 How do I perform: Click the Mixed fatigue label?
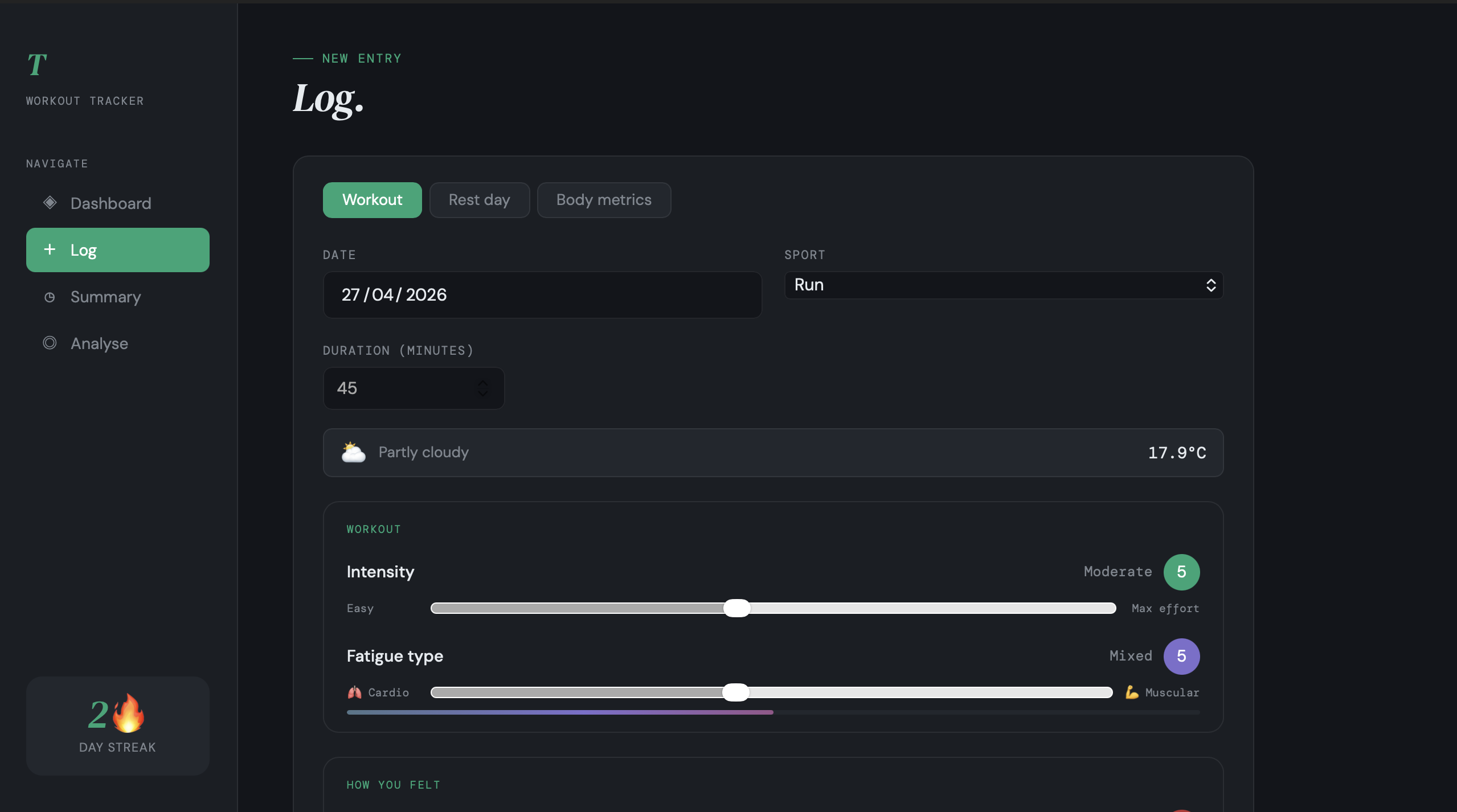[1131, 656]
